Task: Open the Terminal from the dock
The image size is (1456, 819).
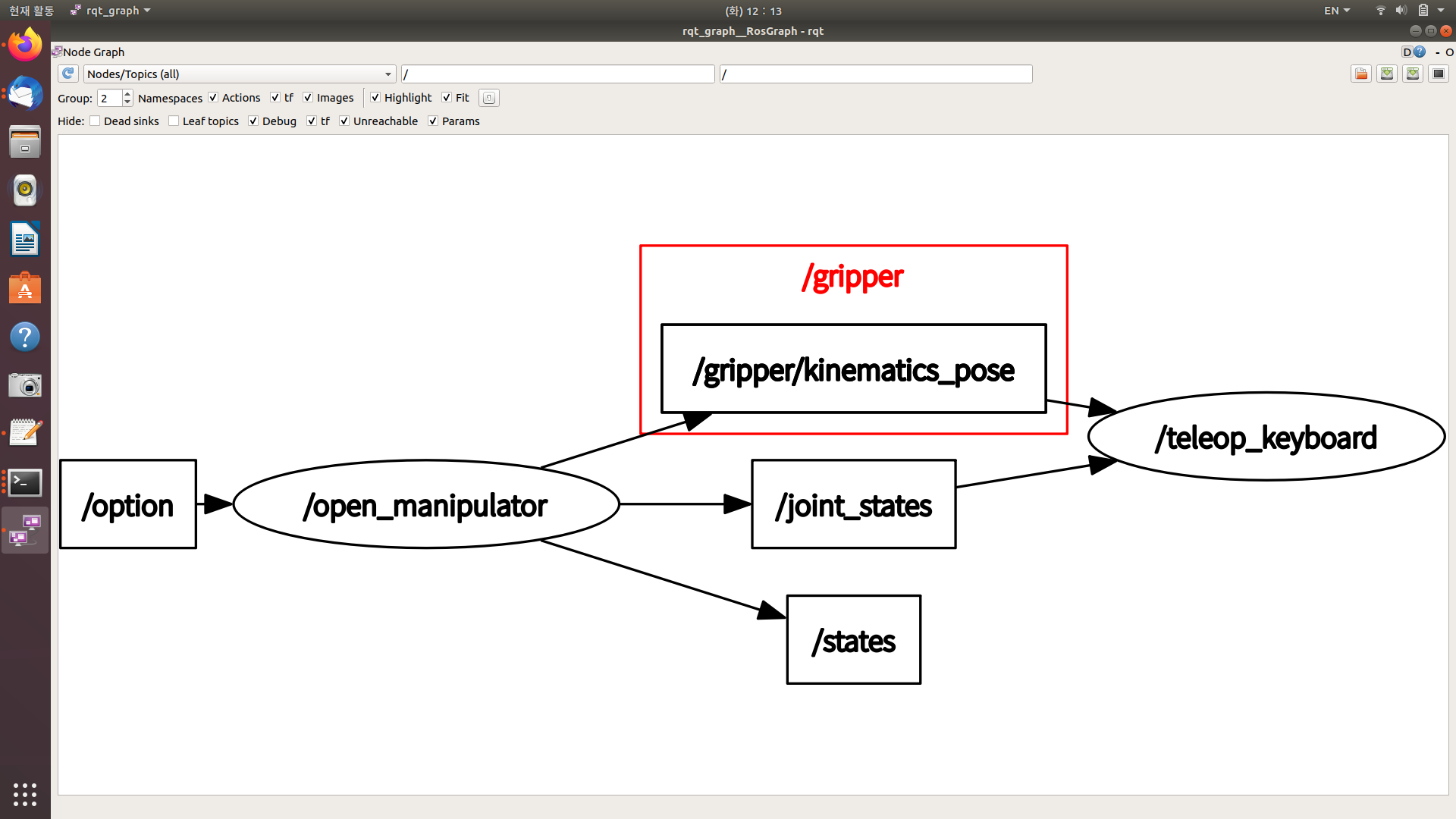Action: pyautogui.click(x=25, y=482)
